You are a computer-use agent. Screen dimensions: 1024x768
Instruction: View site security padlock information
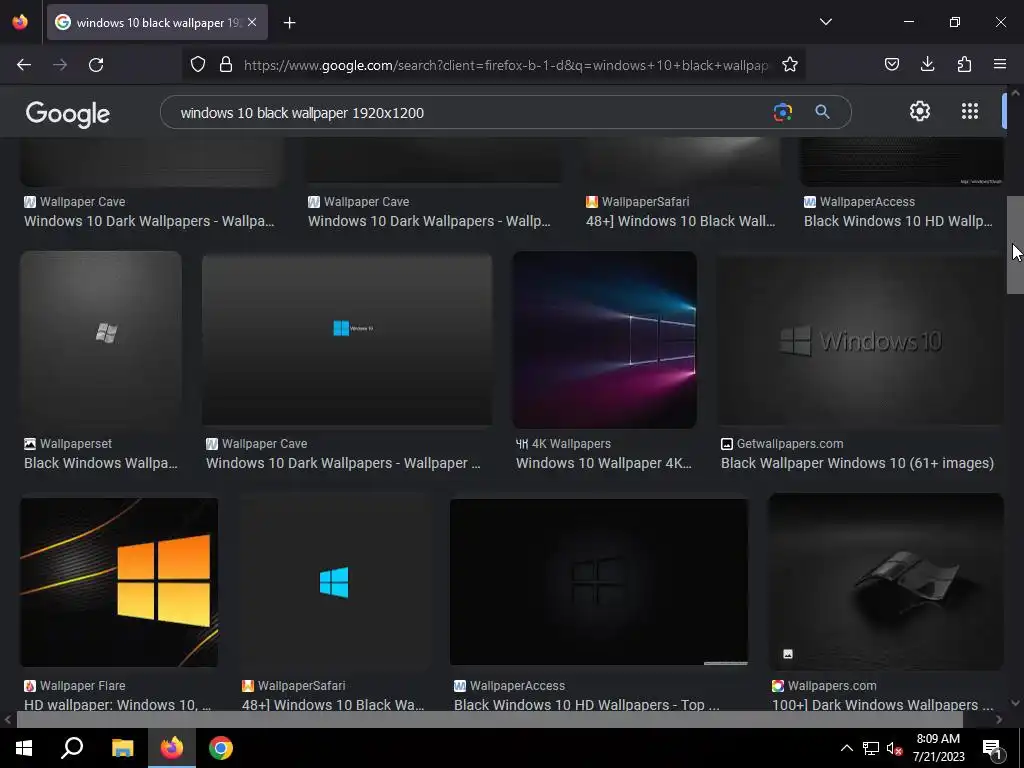[x=226, y=65]
